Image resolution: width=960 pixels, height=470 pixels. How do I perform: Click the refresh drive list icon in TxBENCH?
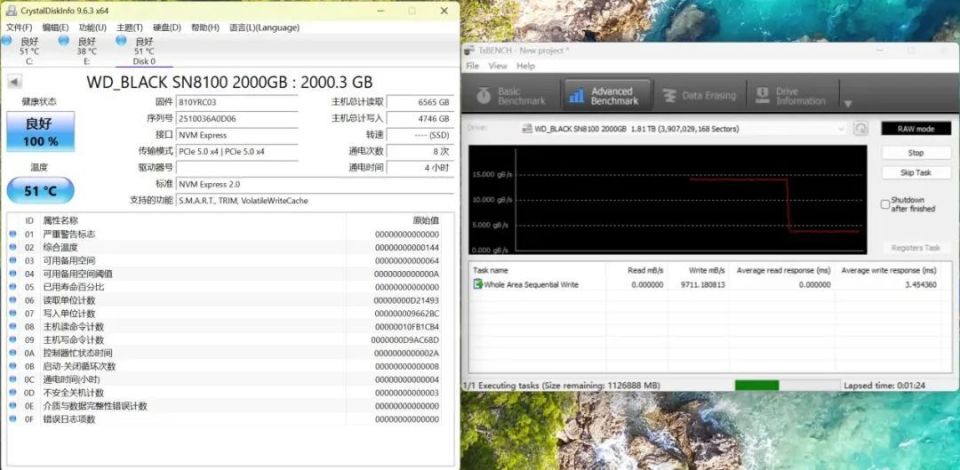[860, 129]
